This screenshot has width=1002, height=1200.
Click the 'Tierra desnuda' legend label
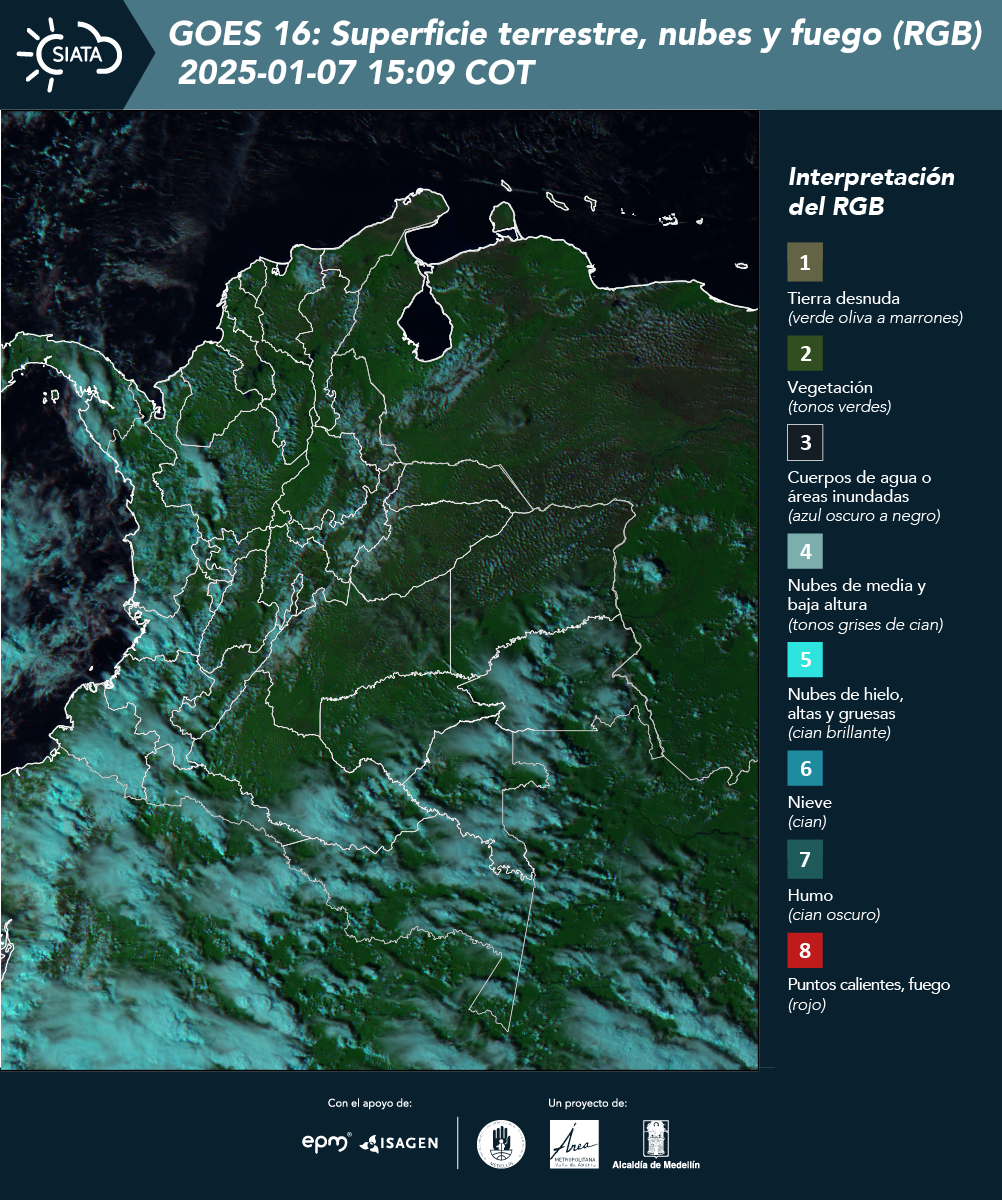[844, 298]
